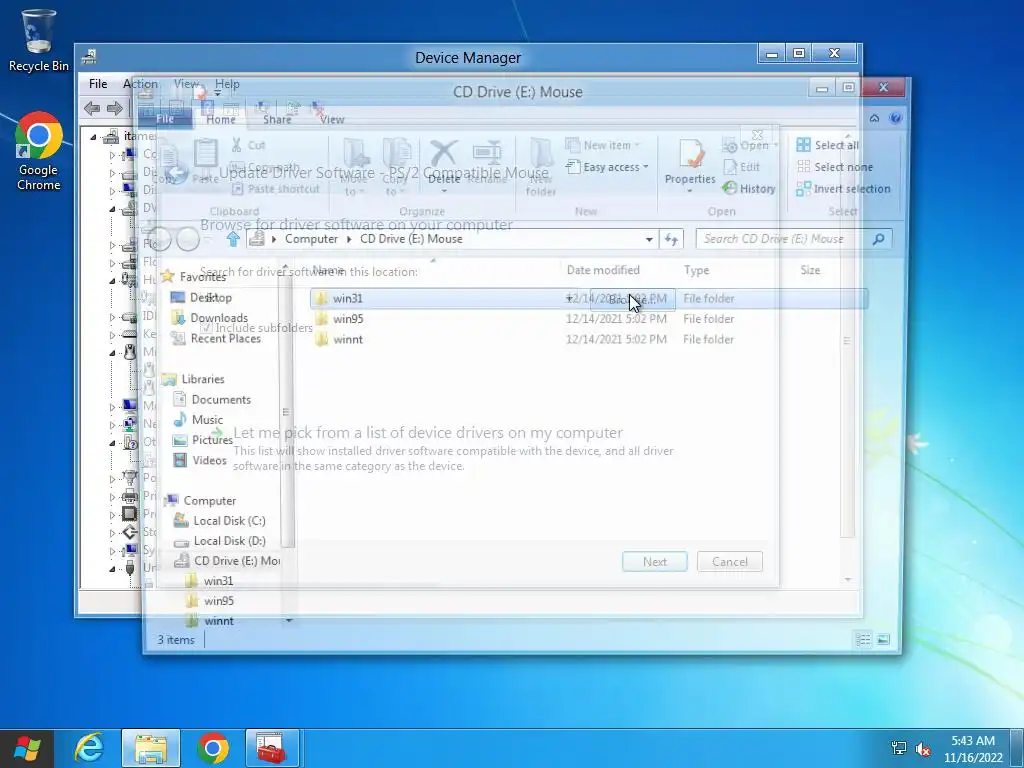Image resolution: width=1024 pixels, height=768 pixels.
Task: Click Paste shortcut in Clipboard group
Action: 276,189
